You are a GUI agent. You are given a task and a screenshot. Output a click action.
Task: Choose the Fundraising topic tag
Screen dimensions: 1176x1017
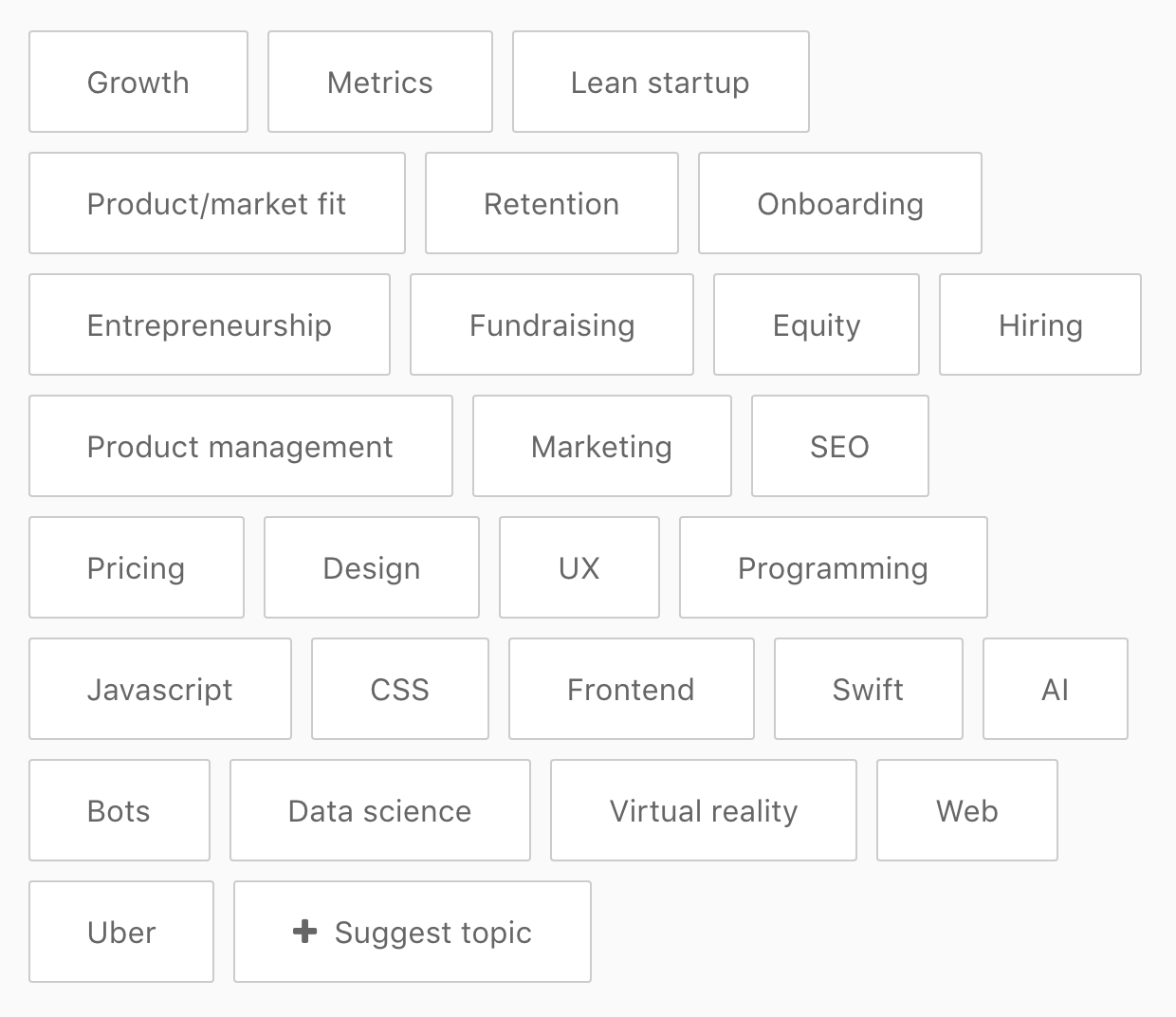(x=552, y=325)
